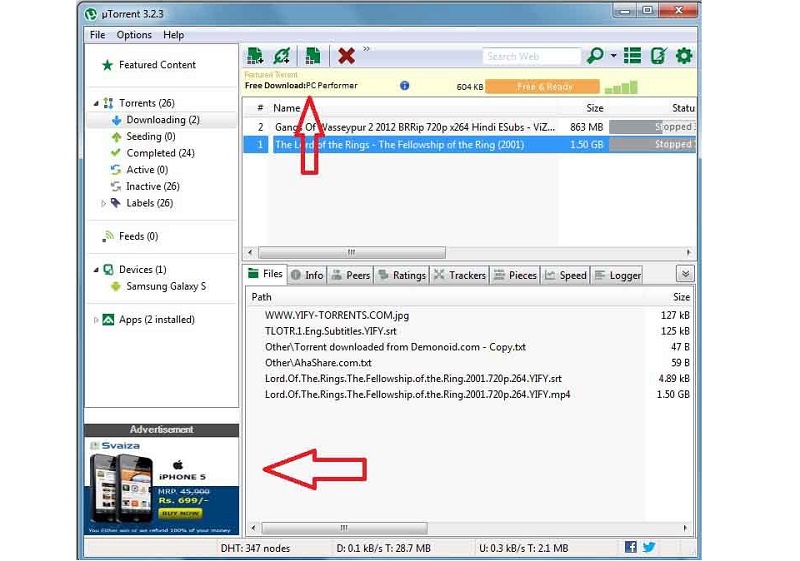800x561 pixels.
Task: Collapse the Torrents (26) tree node
Action: tap(96, 103)
